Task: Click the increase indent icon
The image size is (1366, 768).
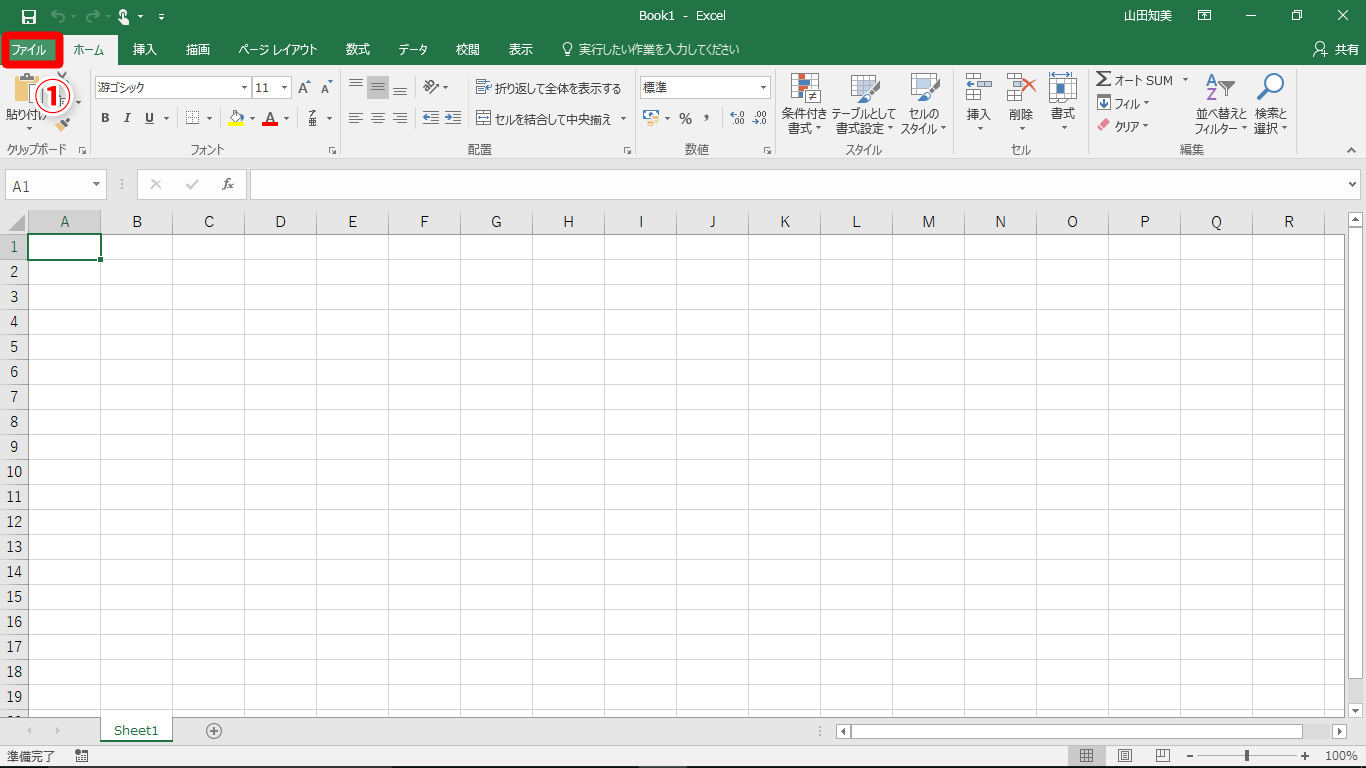Action: [x=453, y=118]
